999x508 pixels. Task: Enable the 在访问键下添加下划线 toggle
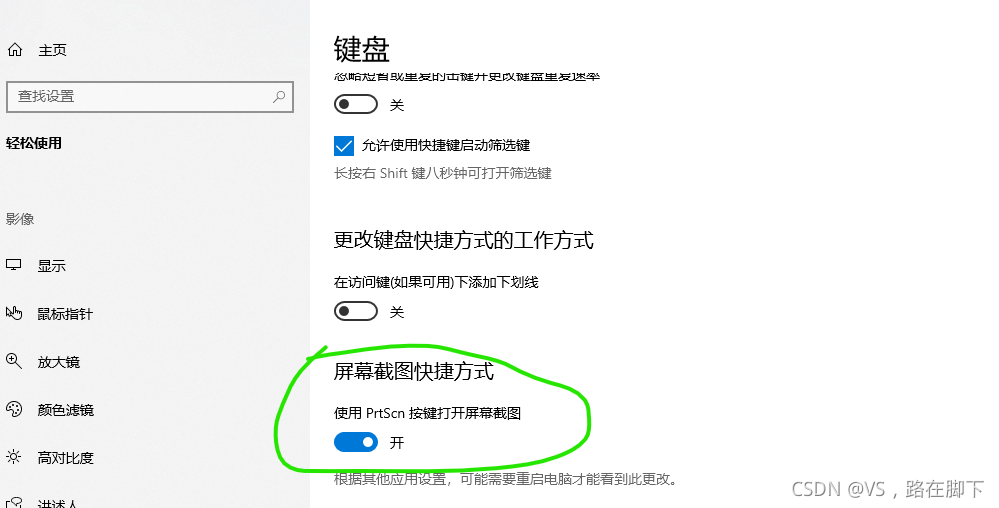pos(356,311)
